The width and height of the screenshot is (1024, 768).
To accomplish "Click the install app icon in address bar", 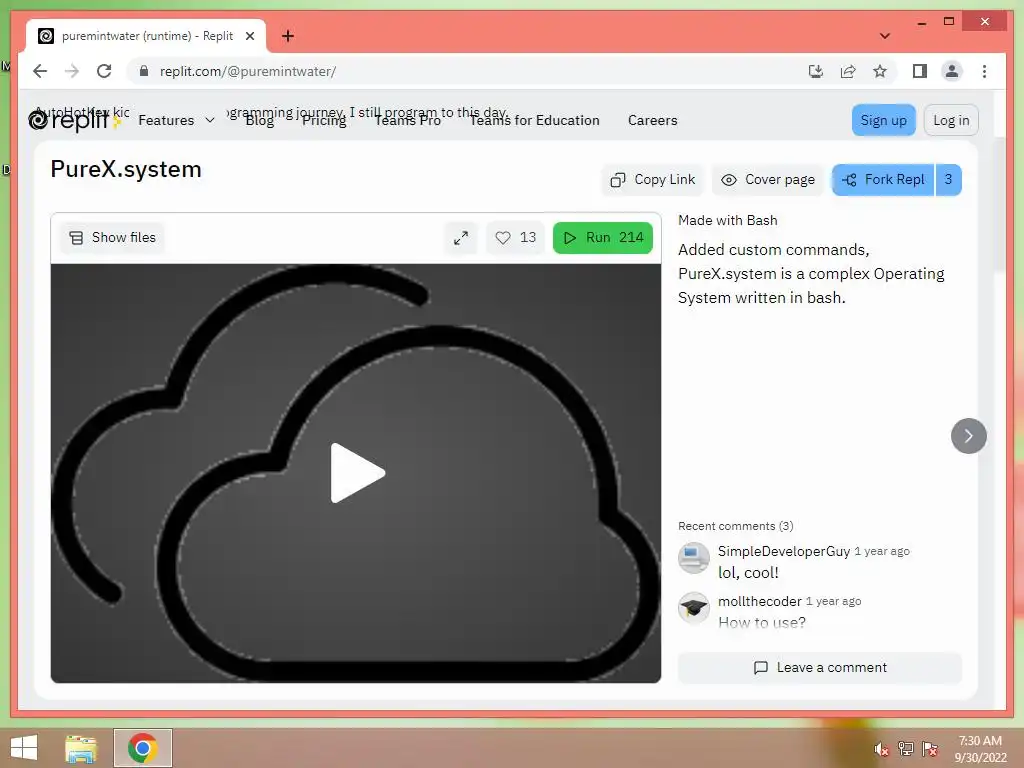I will click(816, 71).
